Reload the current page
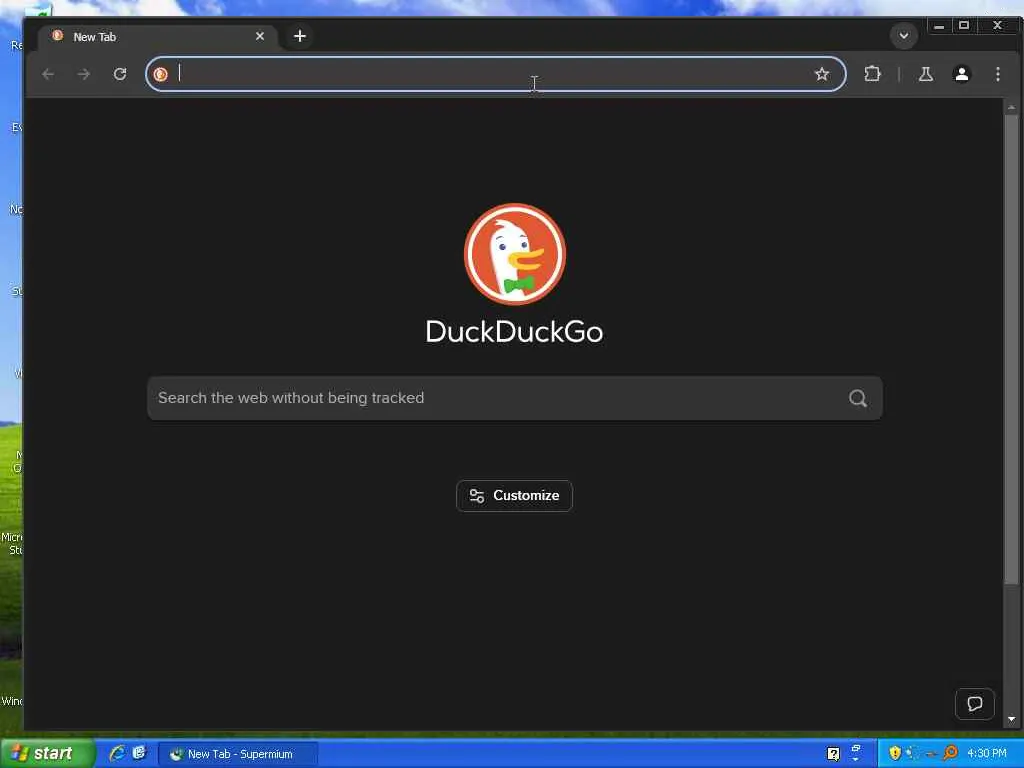This screenshot has height=768, width=1024. point(120,74)
